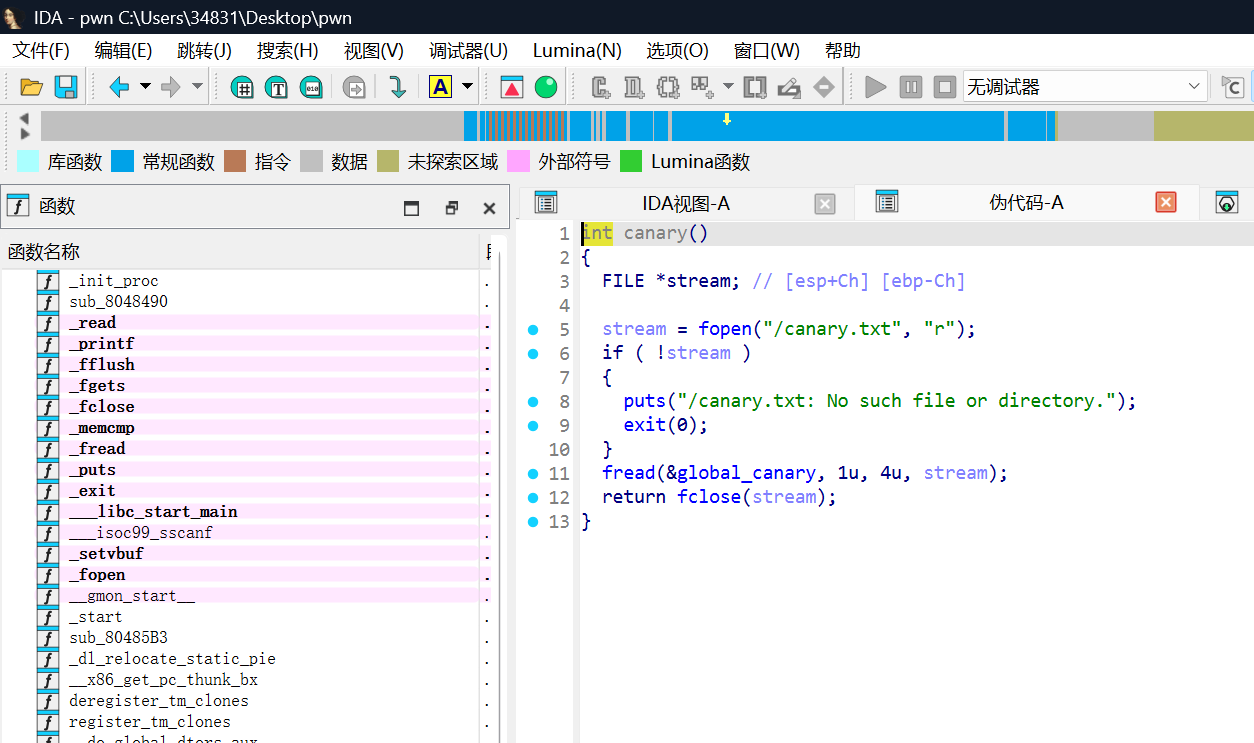Click the pencil edit toolbar icon
The width and height of the screenshot is (1254, 743).
click(789, 87)
